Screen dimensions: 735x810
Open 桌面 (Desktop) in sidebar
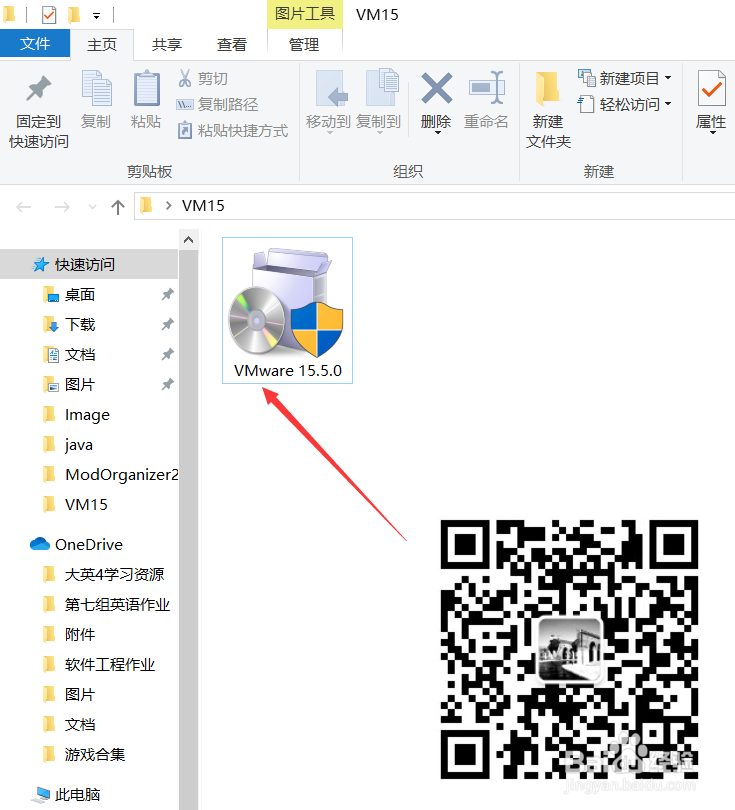80,294
